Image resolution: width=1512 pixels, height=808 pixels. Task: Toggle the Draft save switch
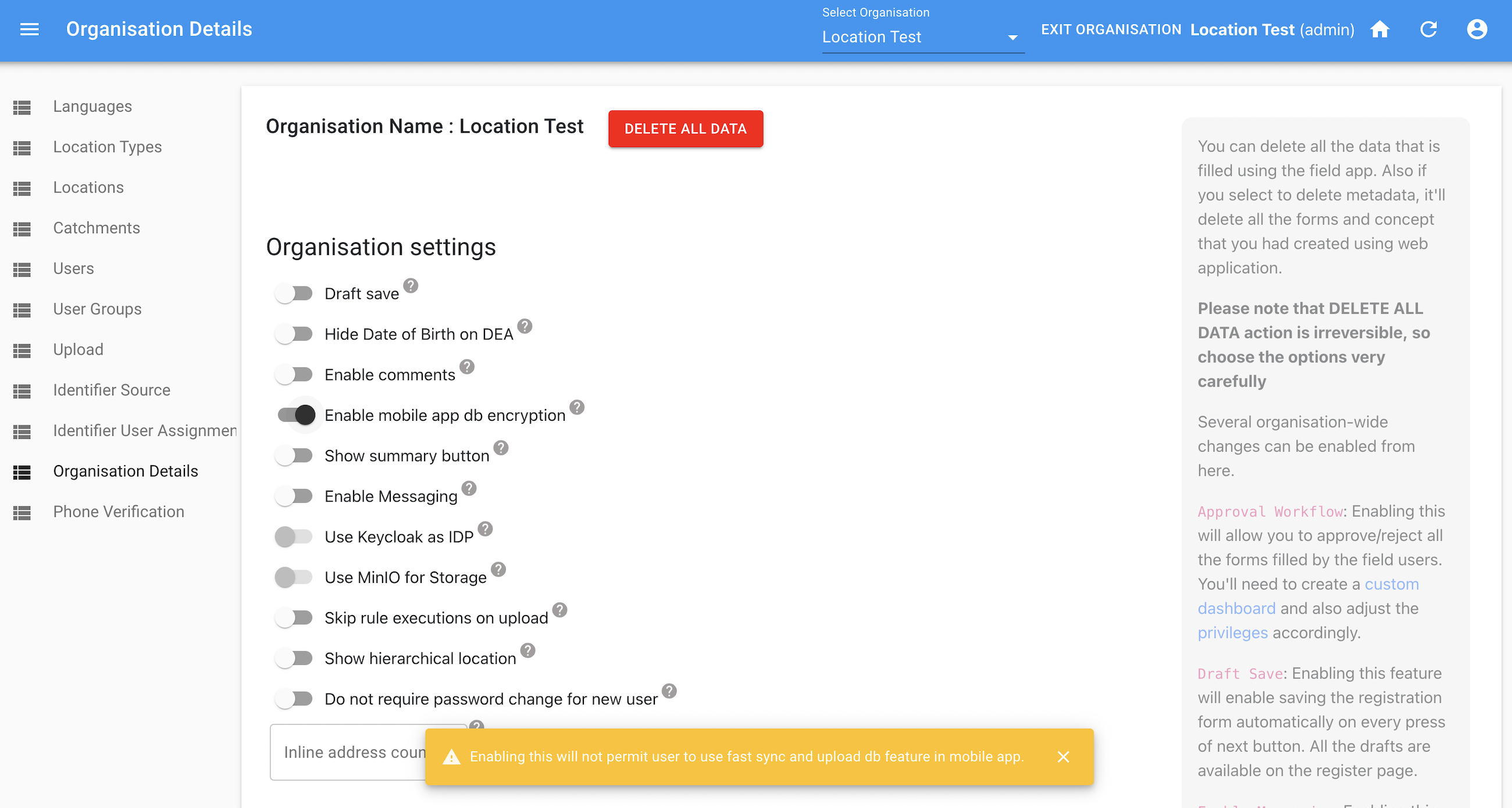click(294, 294)
